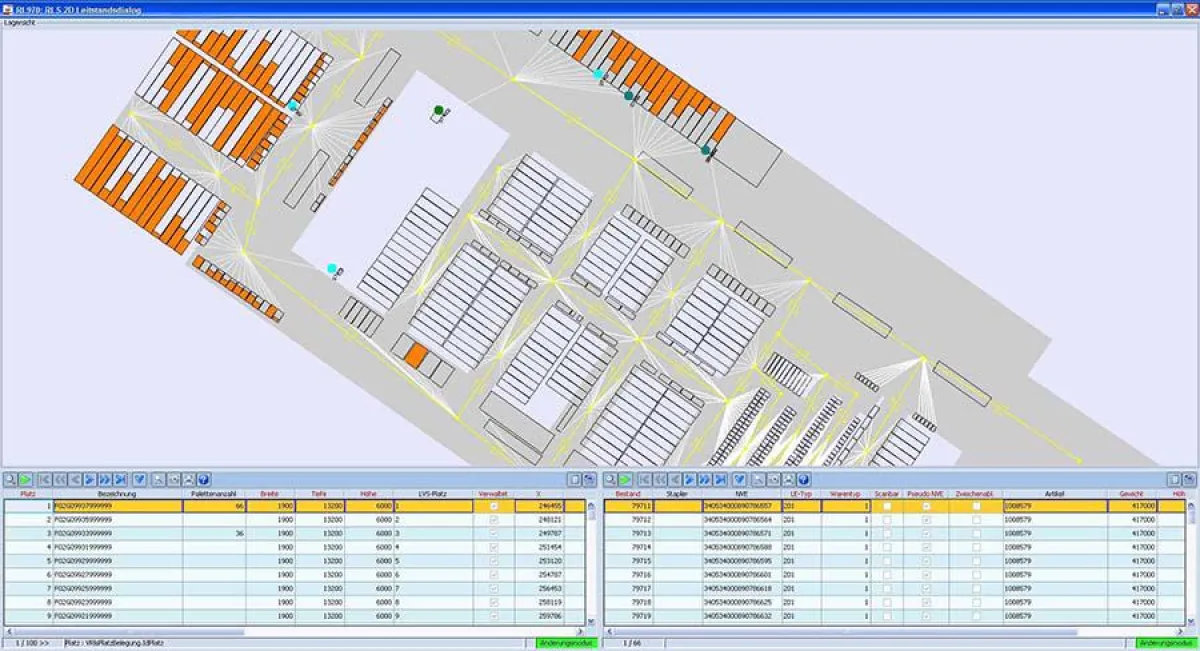Jump to last record in left table toolbar
This screenshot has height=651, width=1200.
[x=121, y=481]
